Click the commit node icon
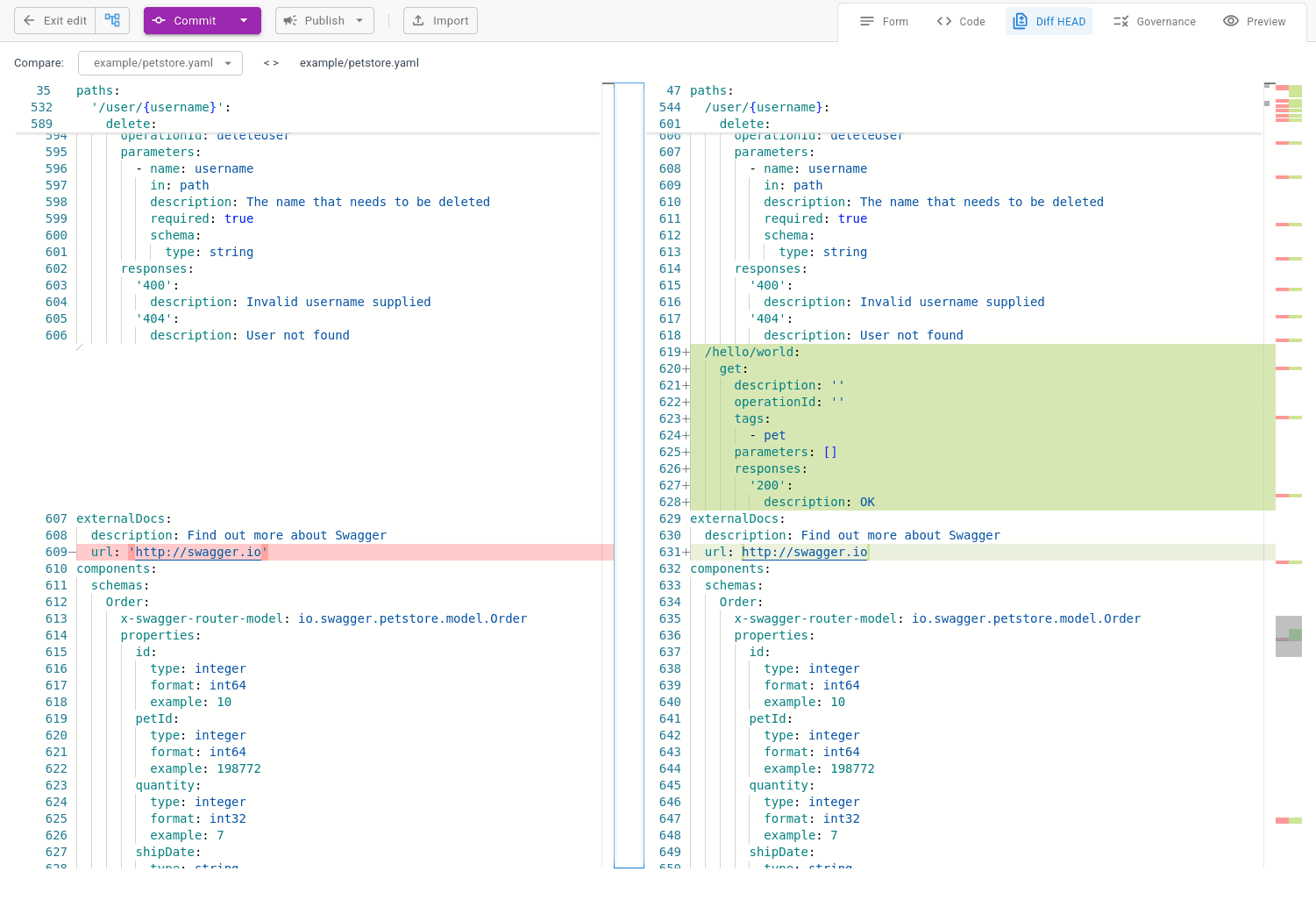This screenshot has width=1316, height=900. (159, 20)
